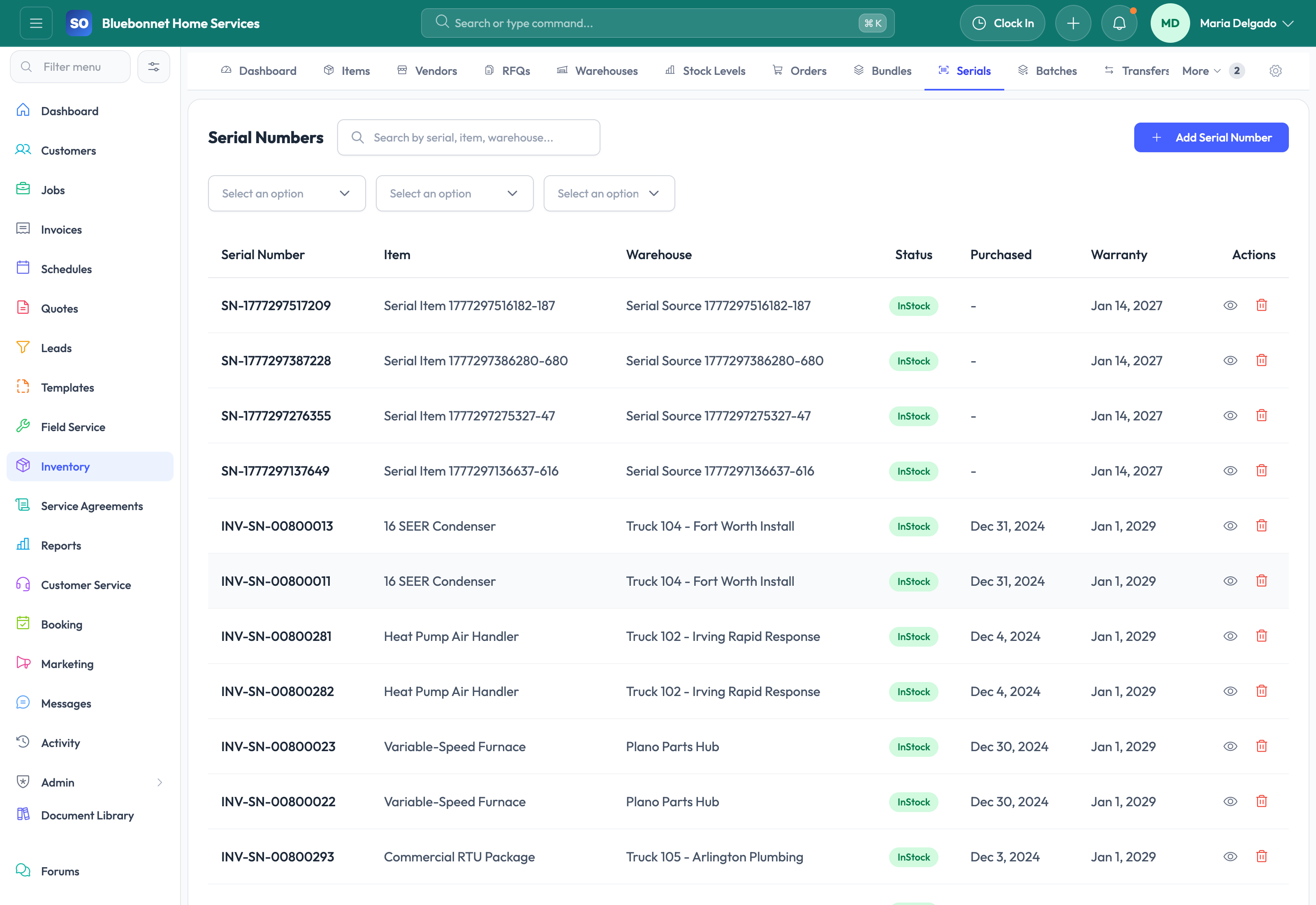The width and height of the screenshot is (1316, 905).
Task: Open Jobs from the sidebar
Action: [90, 190]
